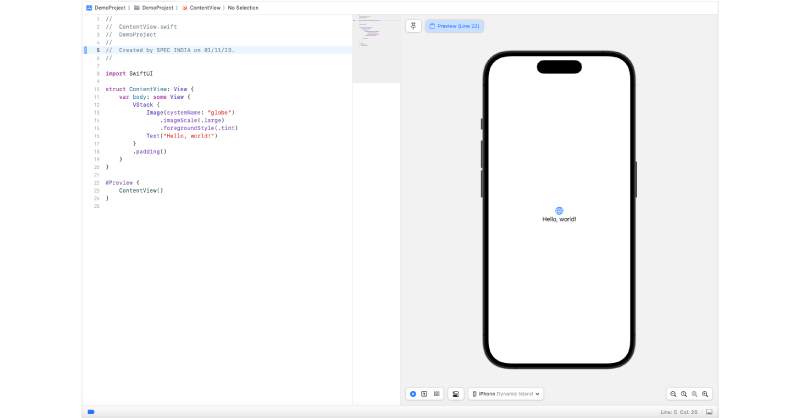This screenshot has height=418, width=800.
Task: Select the Live preview mode icon
Action: point(413,394)
